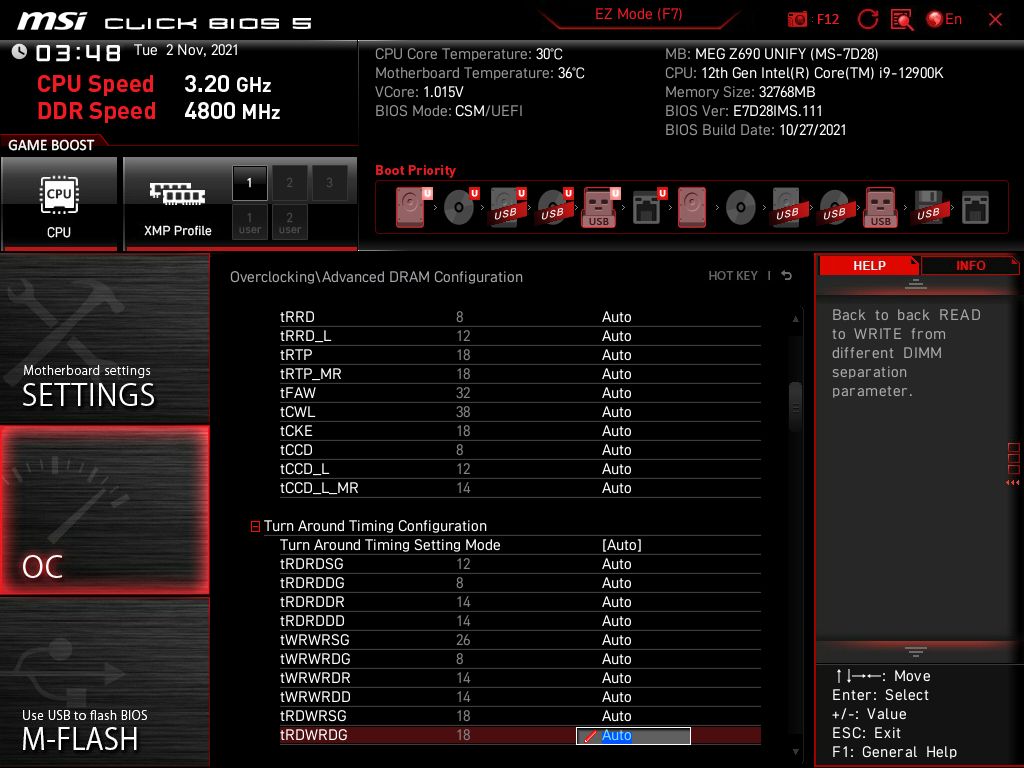
Task: Select XMP profile 2
Action: pos(289,183)
